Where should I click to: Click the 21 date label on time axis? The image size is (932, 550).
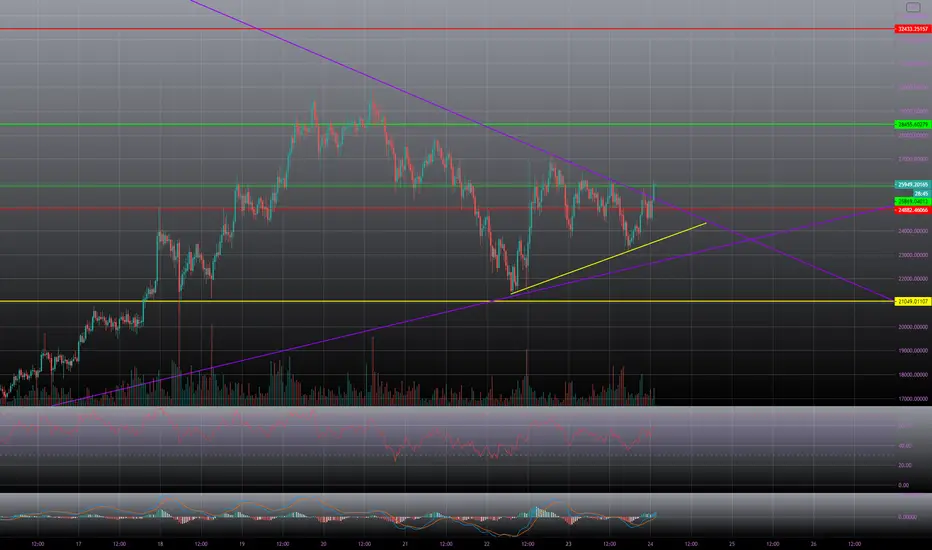coord(405,543)
